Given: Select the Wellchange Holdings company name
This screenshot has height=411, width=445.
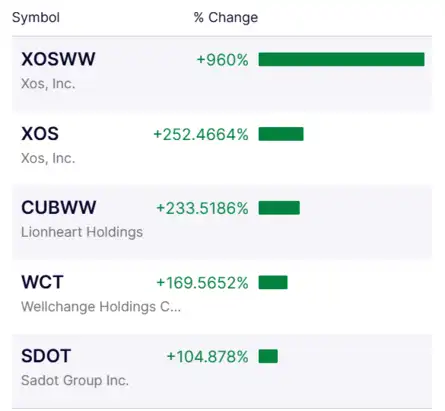Looking at the screenshot, I should coord(101,306).
